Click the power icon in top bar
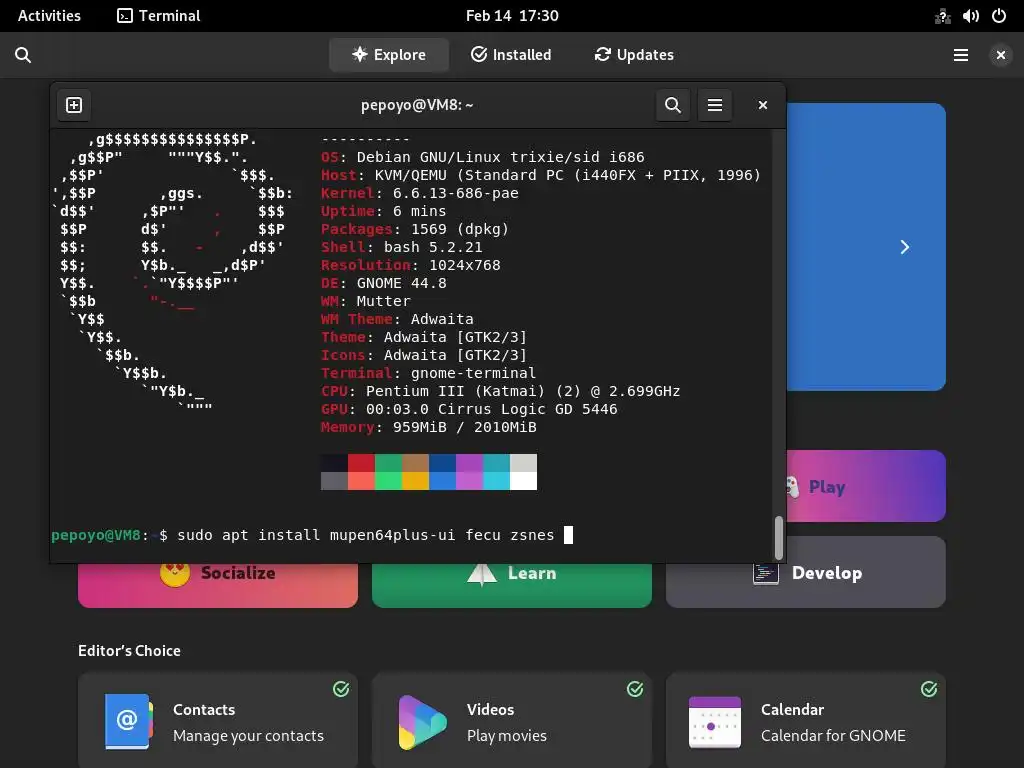1024x768 pixels. click(999, 16)
